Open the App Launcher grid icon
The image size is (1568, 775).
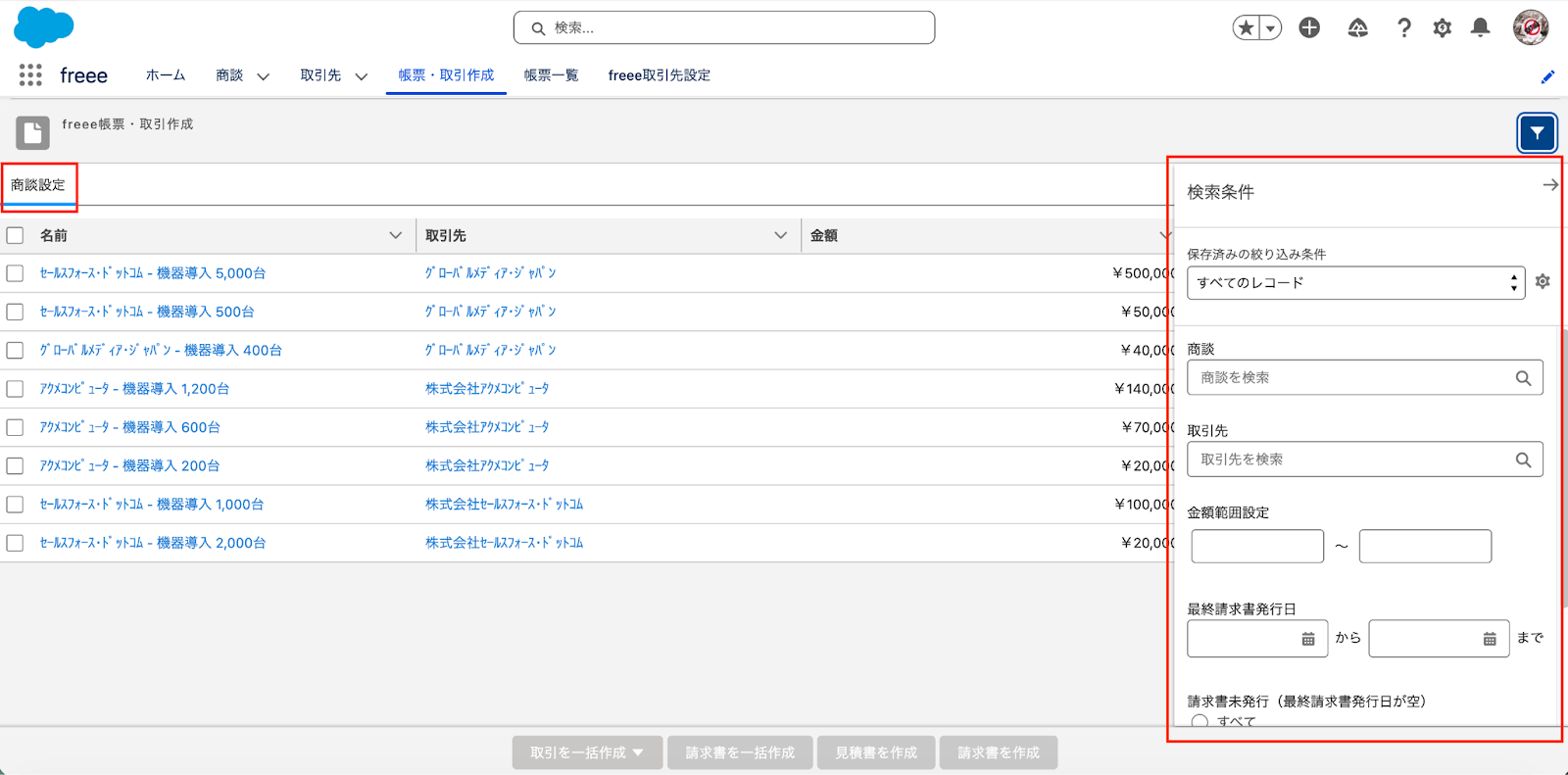click(30, 75)
